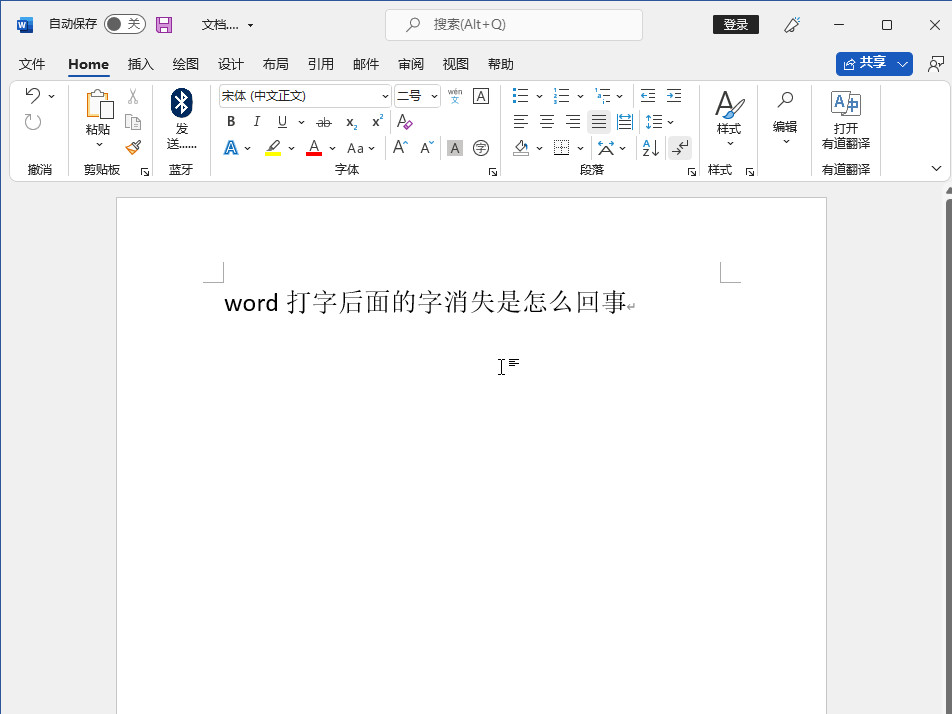Click the enclosed character 字 icon

point(481,148)
